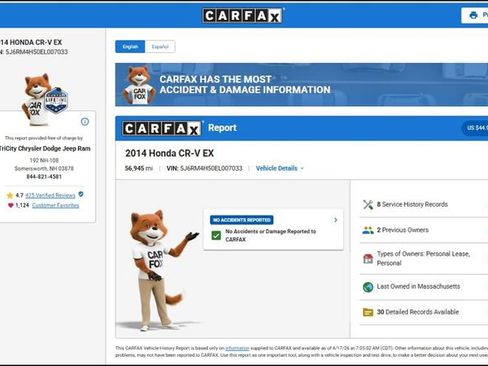Click the Honda CR-V EX sidebar heading
The height and width of the screenshot is (366, 488).
click(x=31, y=42)
